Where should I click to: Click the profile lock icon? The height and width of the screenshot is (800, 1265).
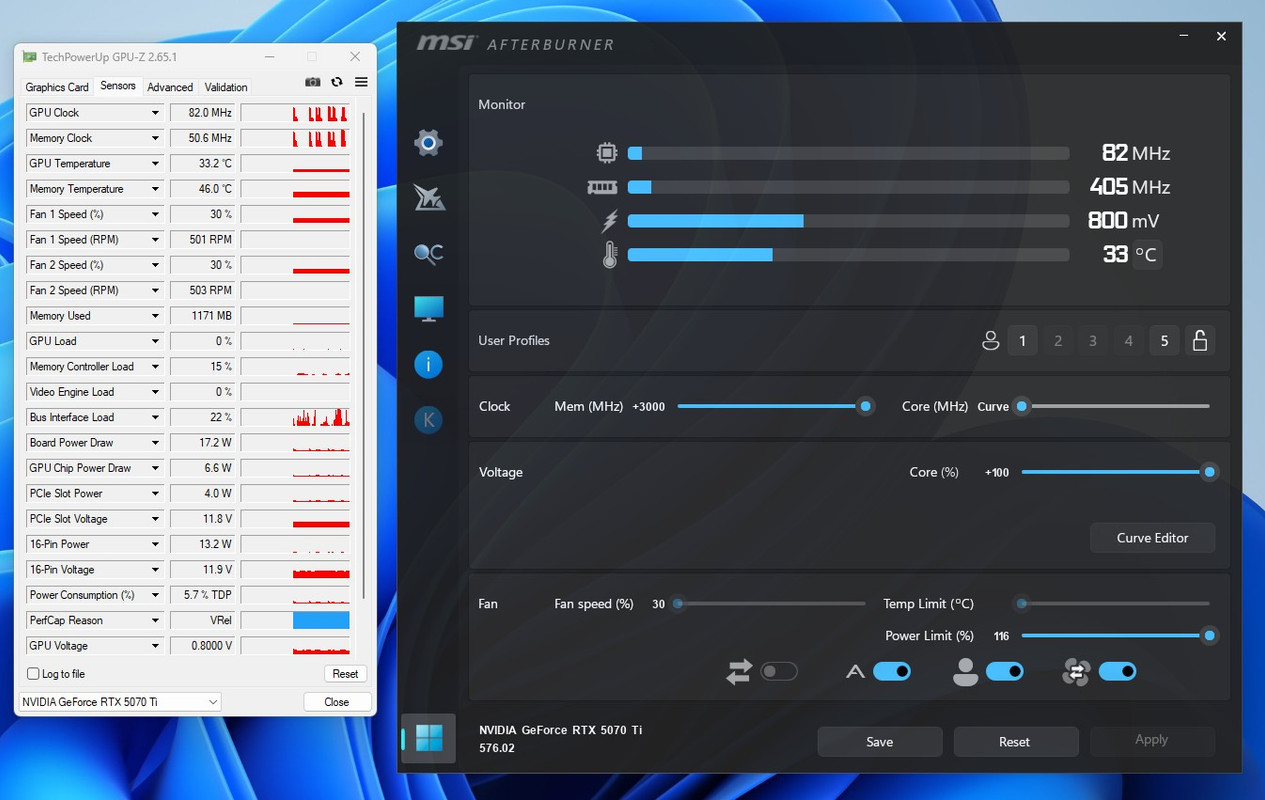[x=1200, y=341]
